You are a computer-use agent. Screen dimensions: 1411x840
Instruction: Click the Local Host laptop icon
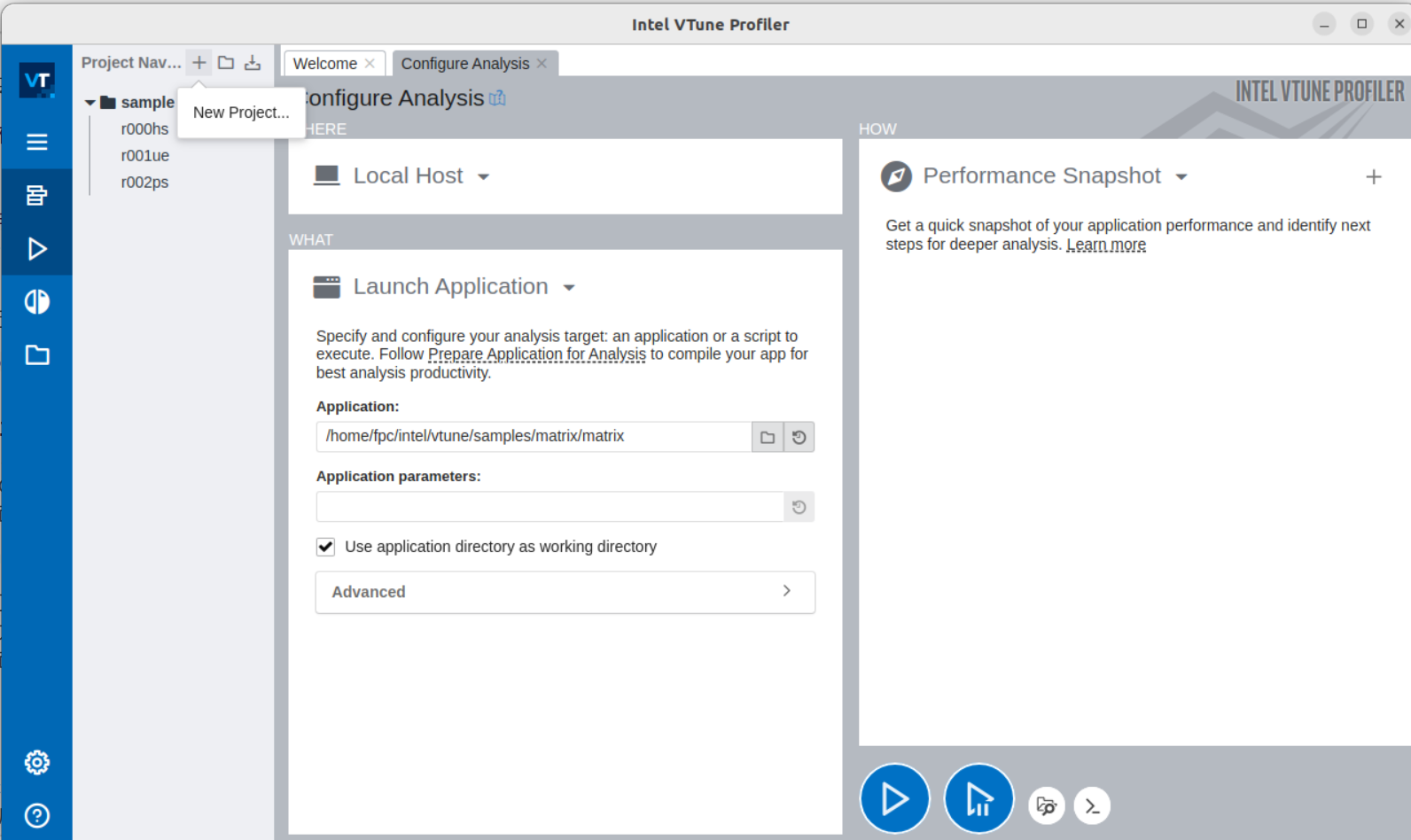tap(327, 175)
